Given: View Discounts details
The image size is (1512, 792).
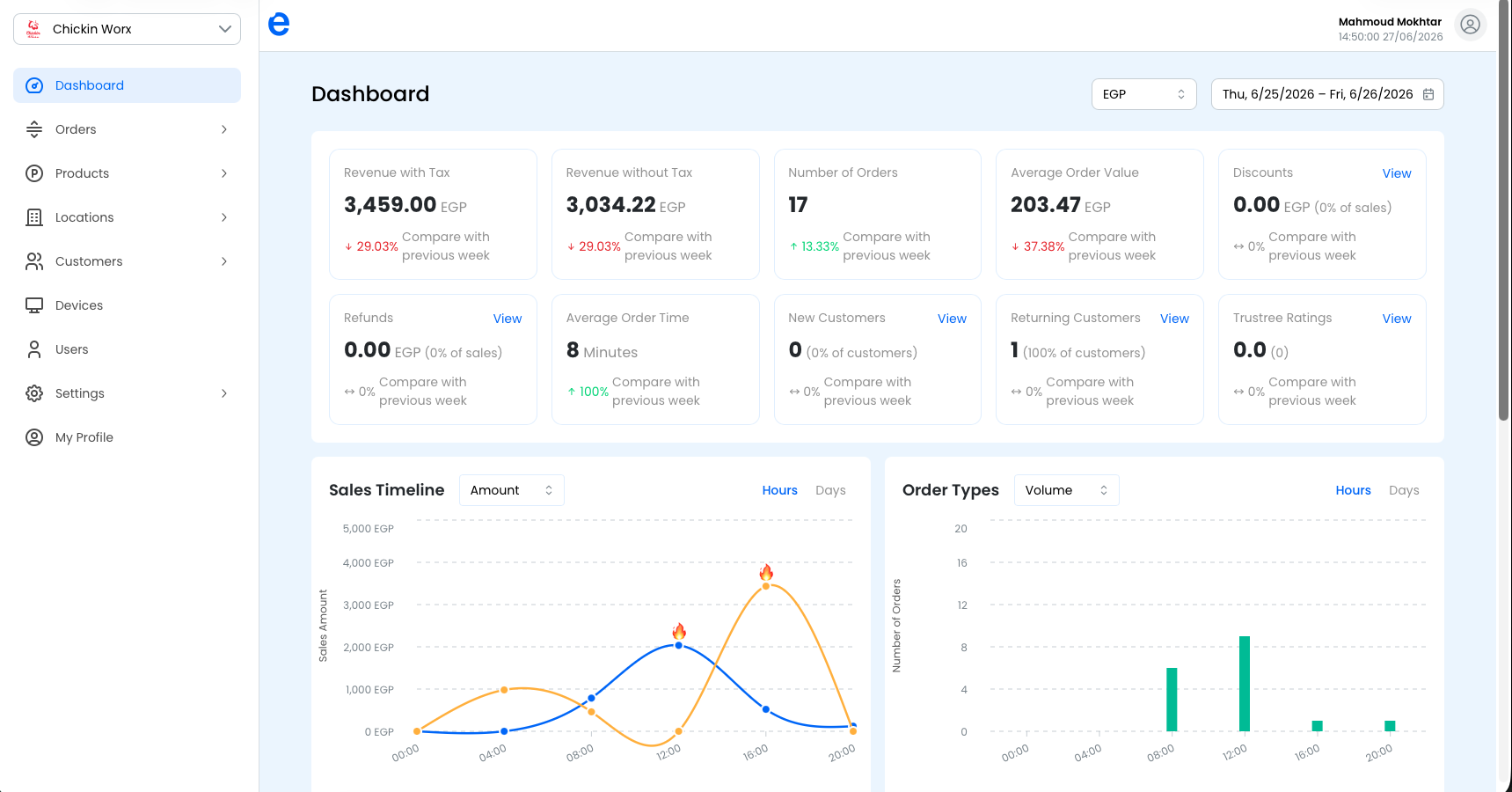Looking at the screenshot, I should pos(1397,173).
